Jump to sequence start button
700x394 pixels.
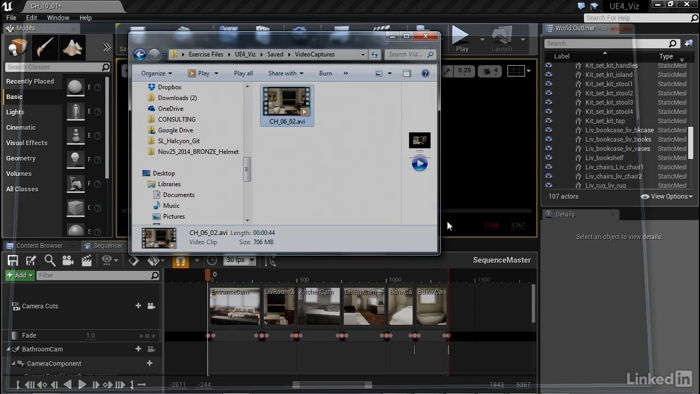click(29, 384)
